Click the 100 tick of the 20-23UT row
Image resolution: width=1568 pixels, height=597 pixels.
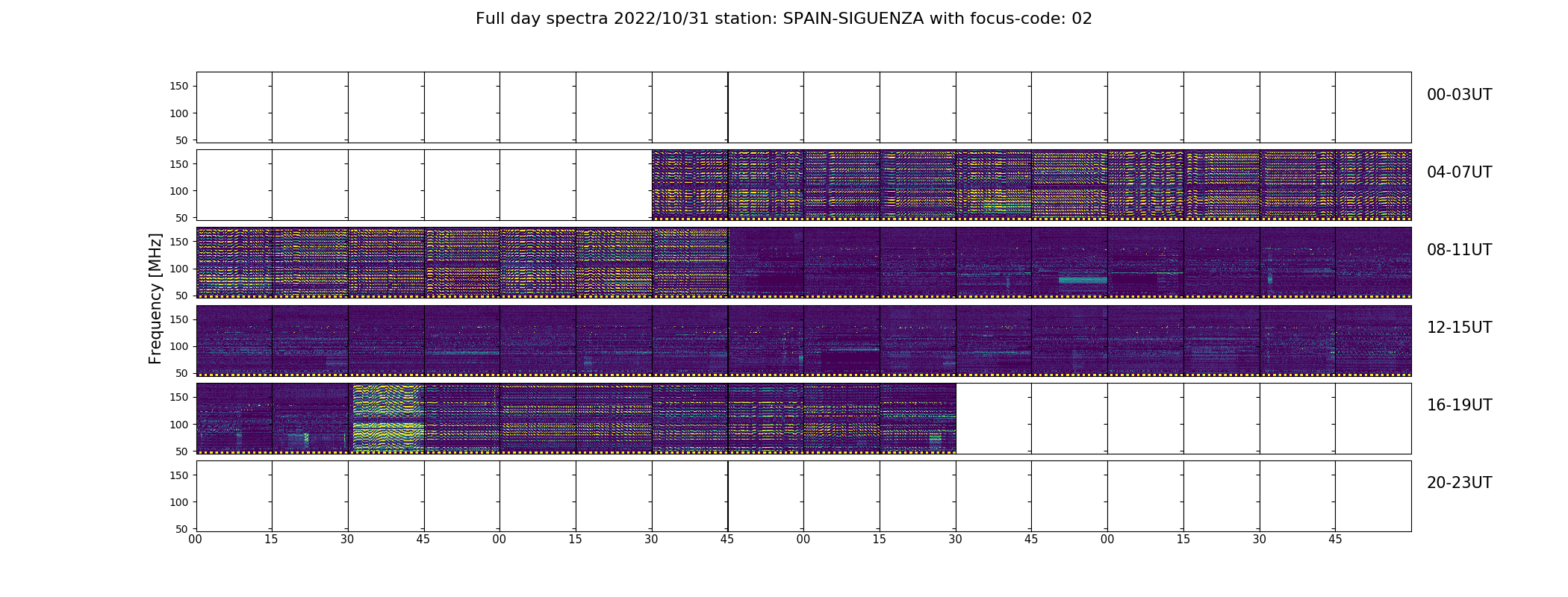pyautogui.click(x=180, y=502)
